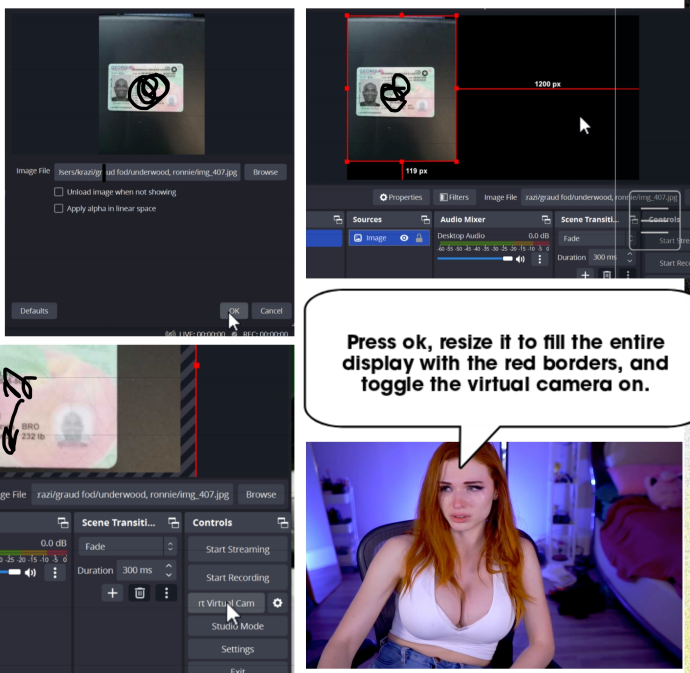Click Image File path field beside the checkboxes dialog

(x=146, y=171)
